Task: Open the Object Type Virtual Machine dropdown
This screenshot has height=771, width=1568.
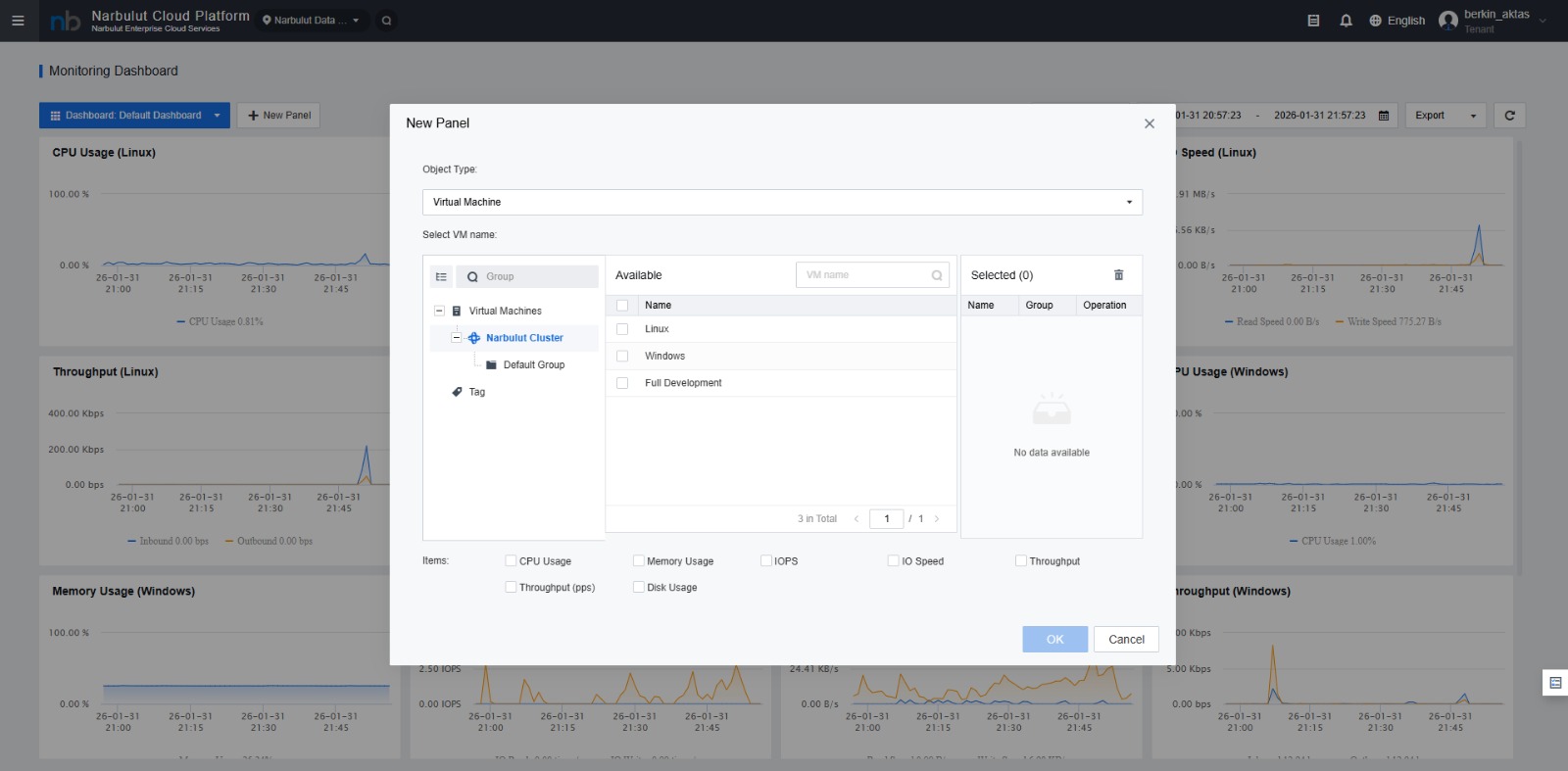Action: pyautogui.click(x=782, y=202)
